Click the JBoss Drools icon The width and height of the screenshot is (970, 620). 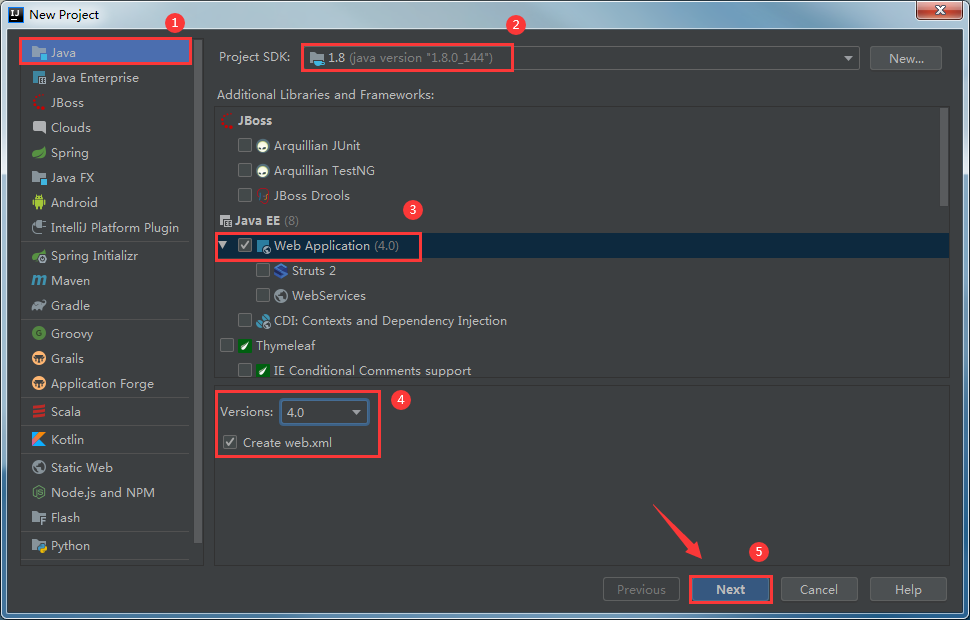point(263,196)
